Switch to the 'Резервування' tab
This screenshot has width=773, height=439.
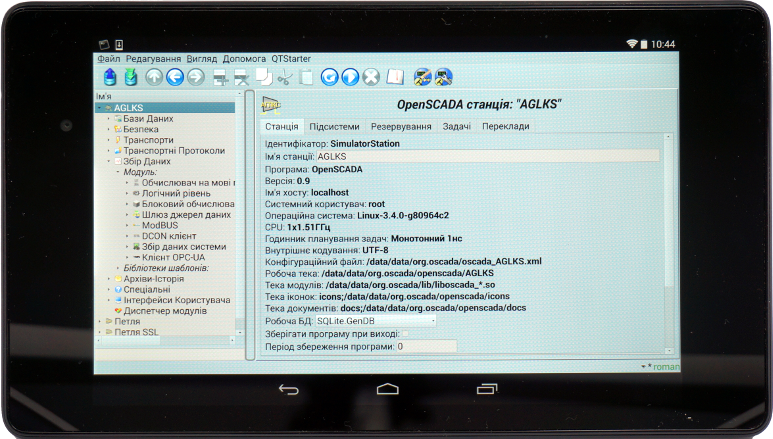(401, 127)
